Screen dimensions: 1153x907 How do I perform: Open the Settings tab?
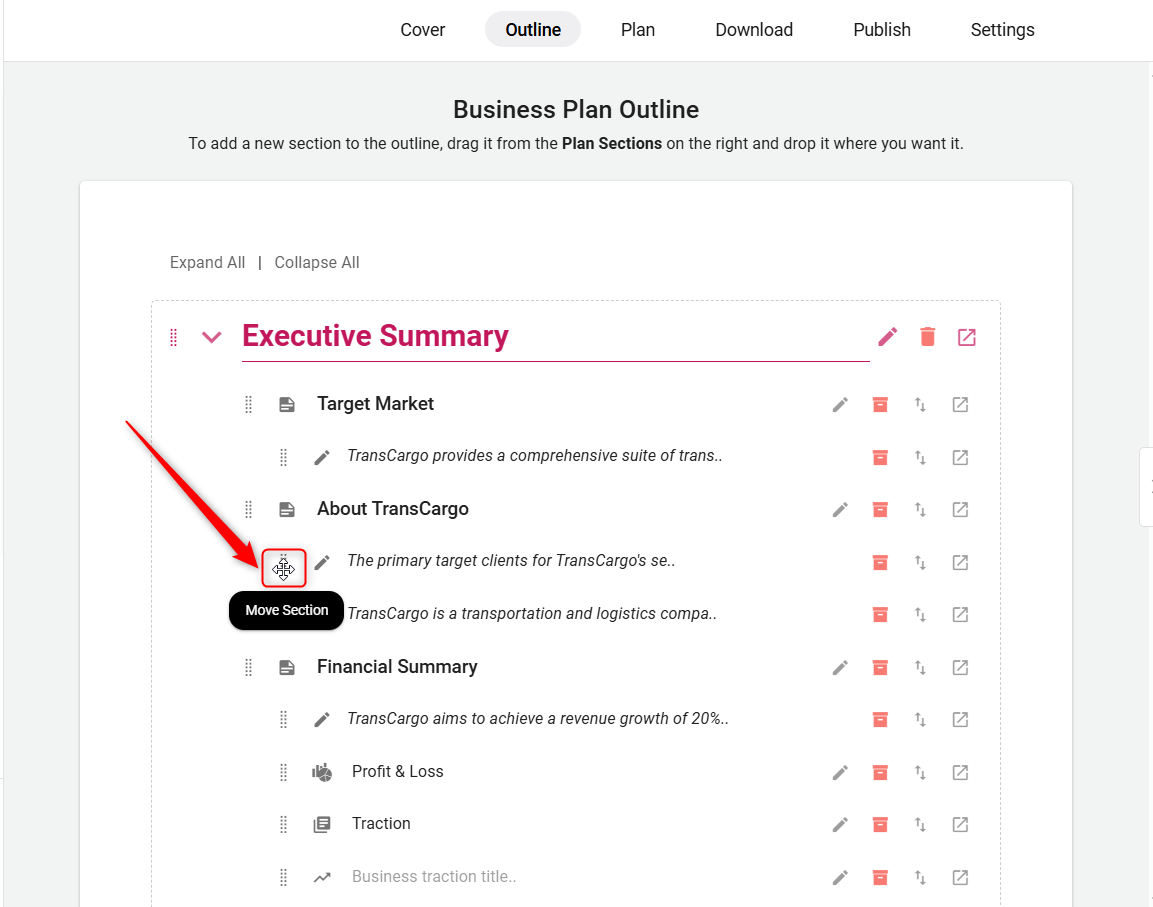[x=1002, y=30]
